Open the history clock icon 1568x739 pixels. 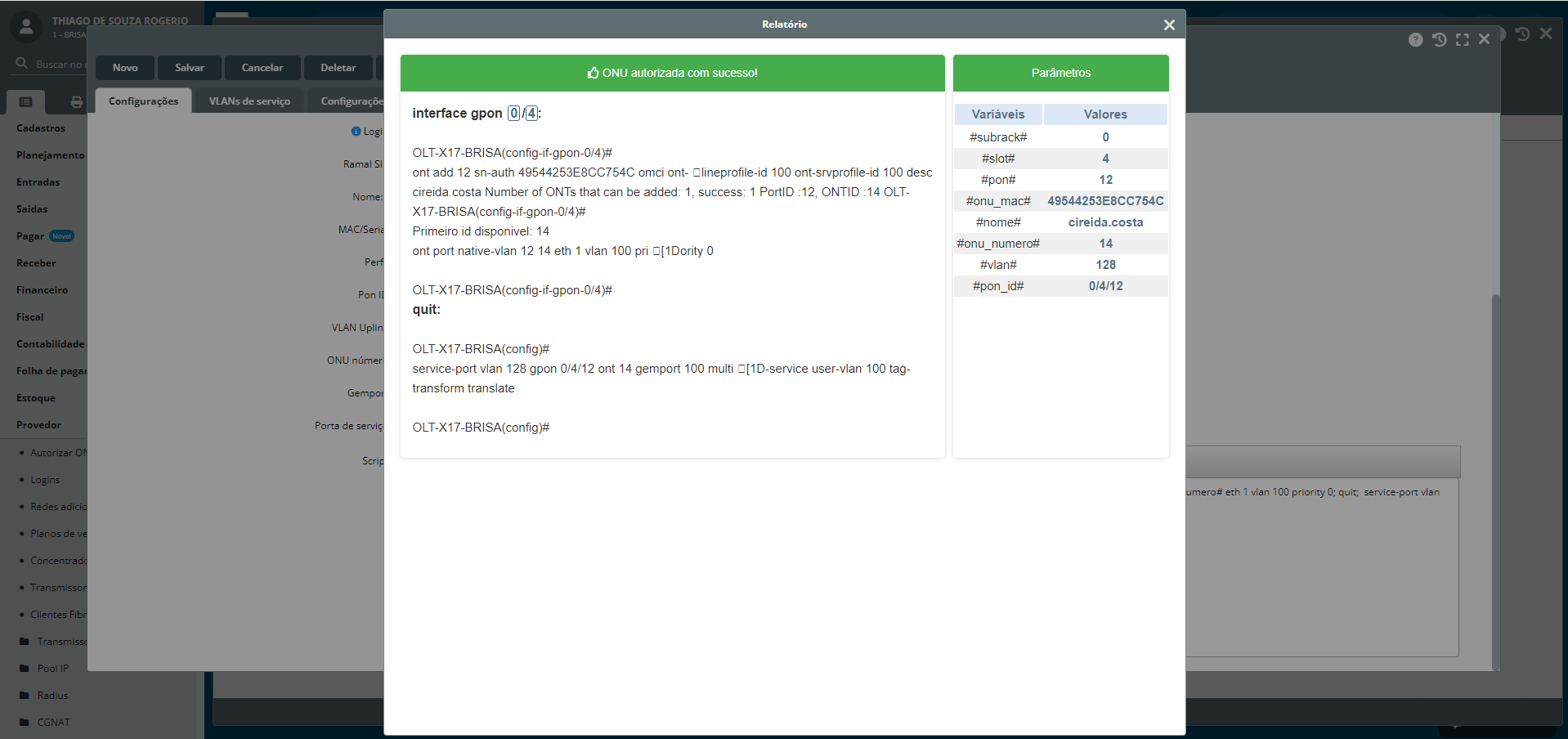pyautogui.click(x=1439, y=40)
